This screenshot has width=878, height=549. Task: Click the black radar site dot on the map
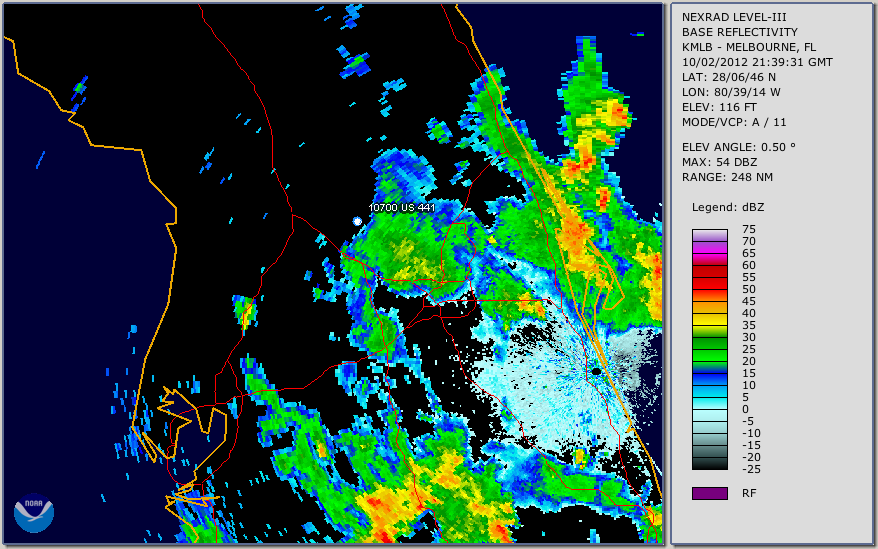(x=596, y=371)
